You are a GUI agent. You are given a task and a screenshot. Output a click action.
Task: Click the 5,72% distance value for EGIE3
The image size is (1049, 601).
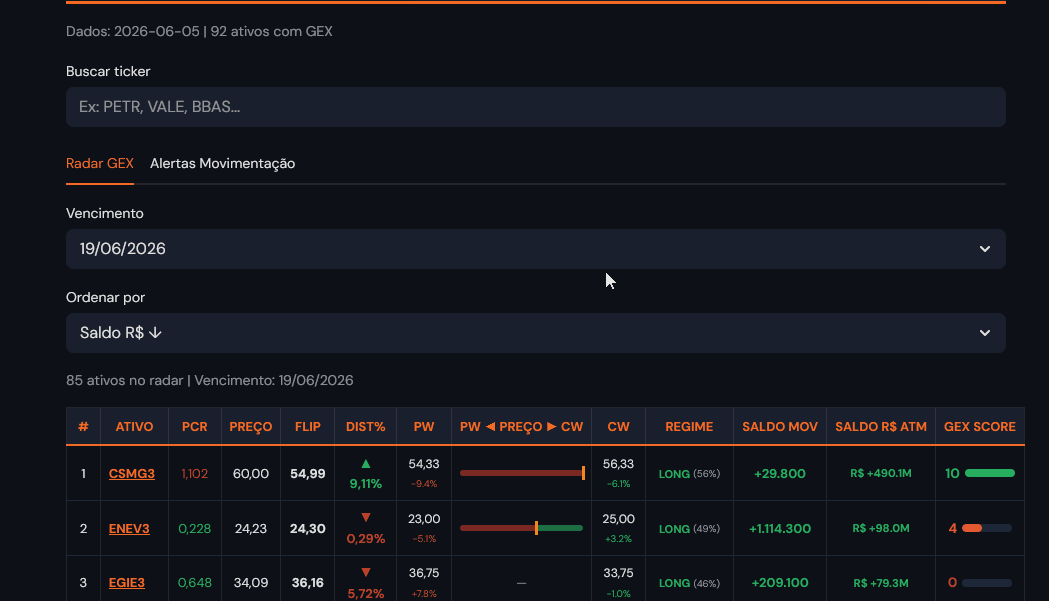click(366, 593)
